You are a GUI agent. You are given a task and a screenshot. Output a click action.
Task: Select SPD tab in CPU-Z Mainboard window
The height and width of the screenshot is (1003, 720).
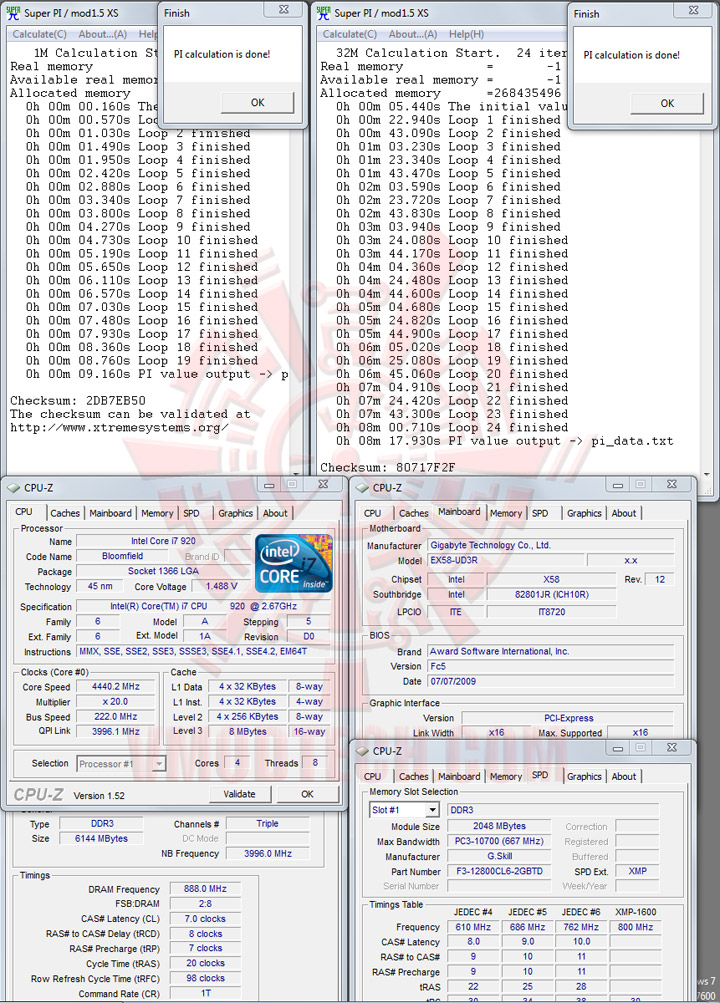[x=540, y=513]
